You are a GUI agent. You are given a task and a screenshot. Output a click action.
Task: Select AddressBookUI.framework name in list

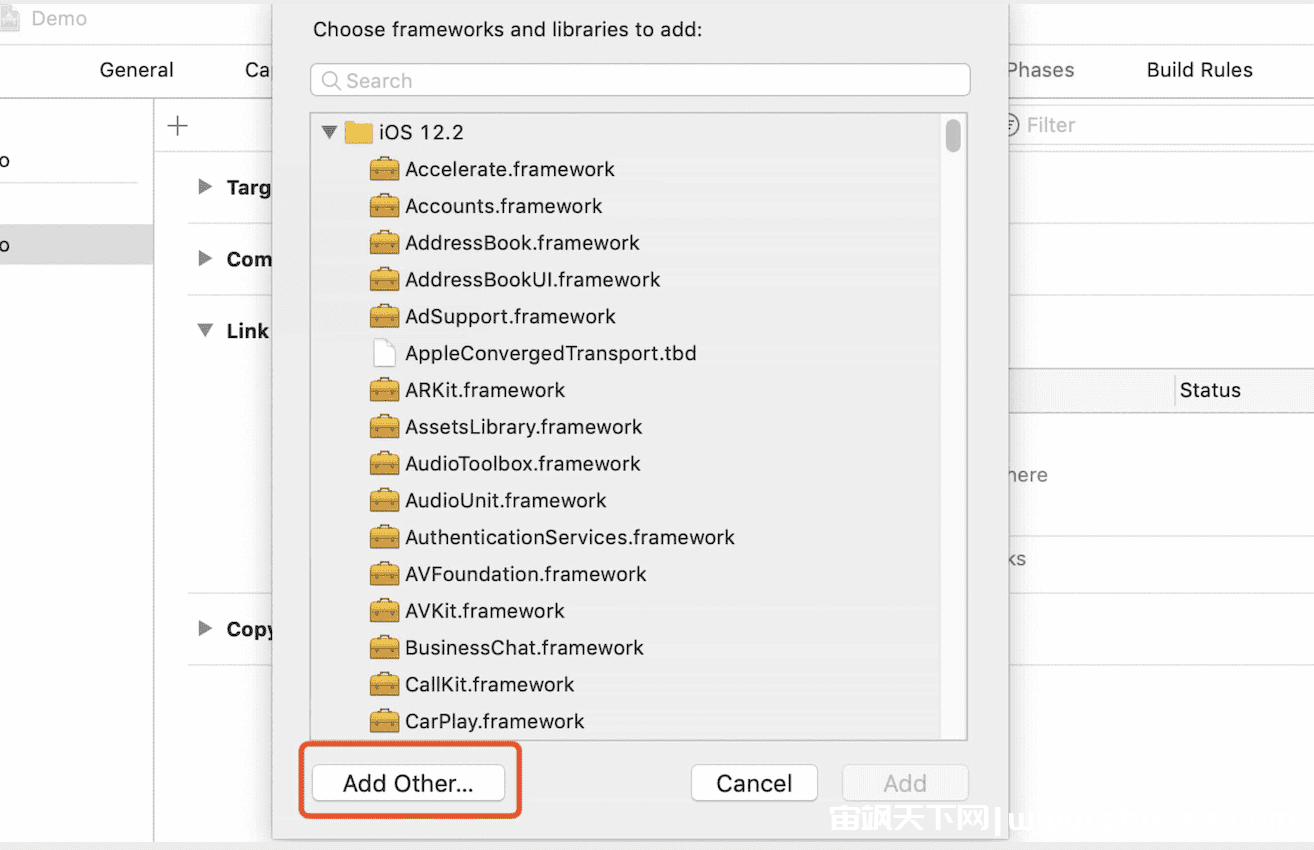(533, 280)
